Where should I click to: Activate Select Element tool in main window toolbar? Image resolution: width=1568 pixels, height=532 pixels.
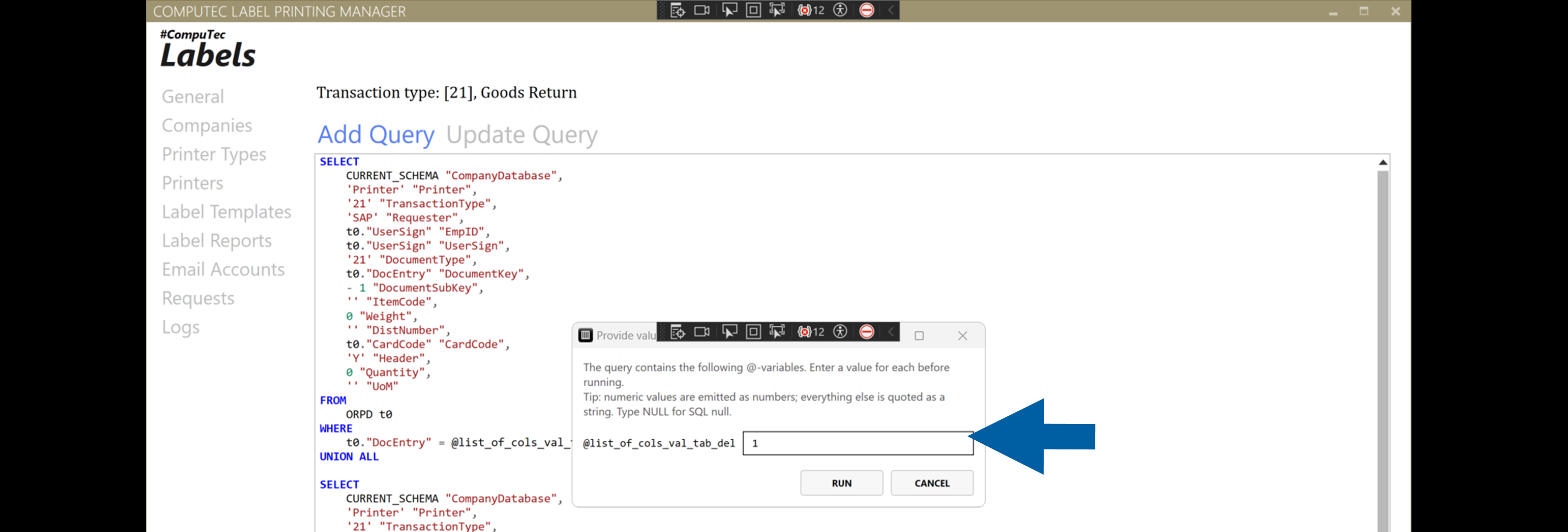point(729,10)
